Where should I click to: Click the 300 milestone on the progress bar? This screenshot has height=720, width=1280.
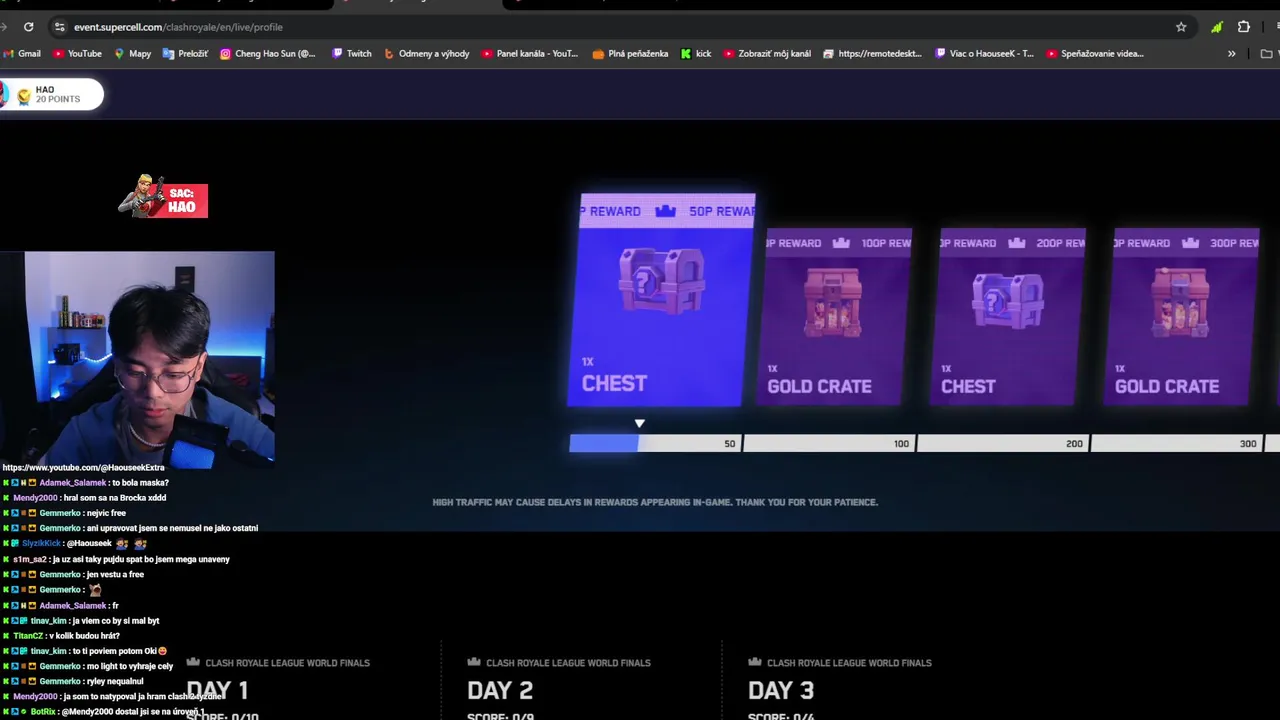1248,444
